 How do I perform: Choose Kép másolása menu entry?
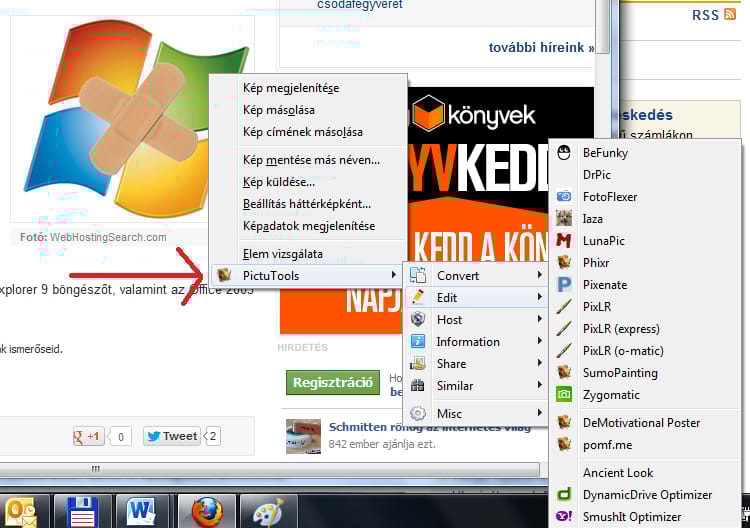[x=308, y=110]
